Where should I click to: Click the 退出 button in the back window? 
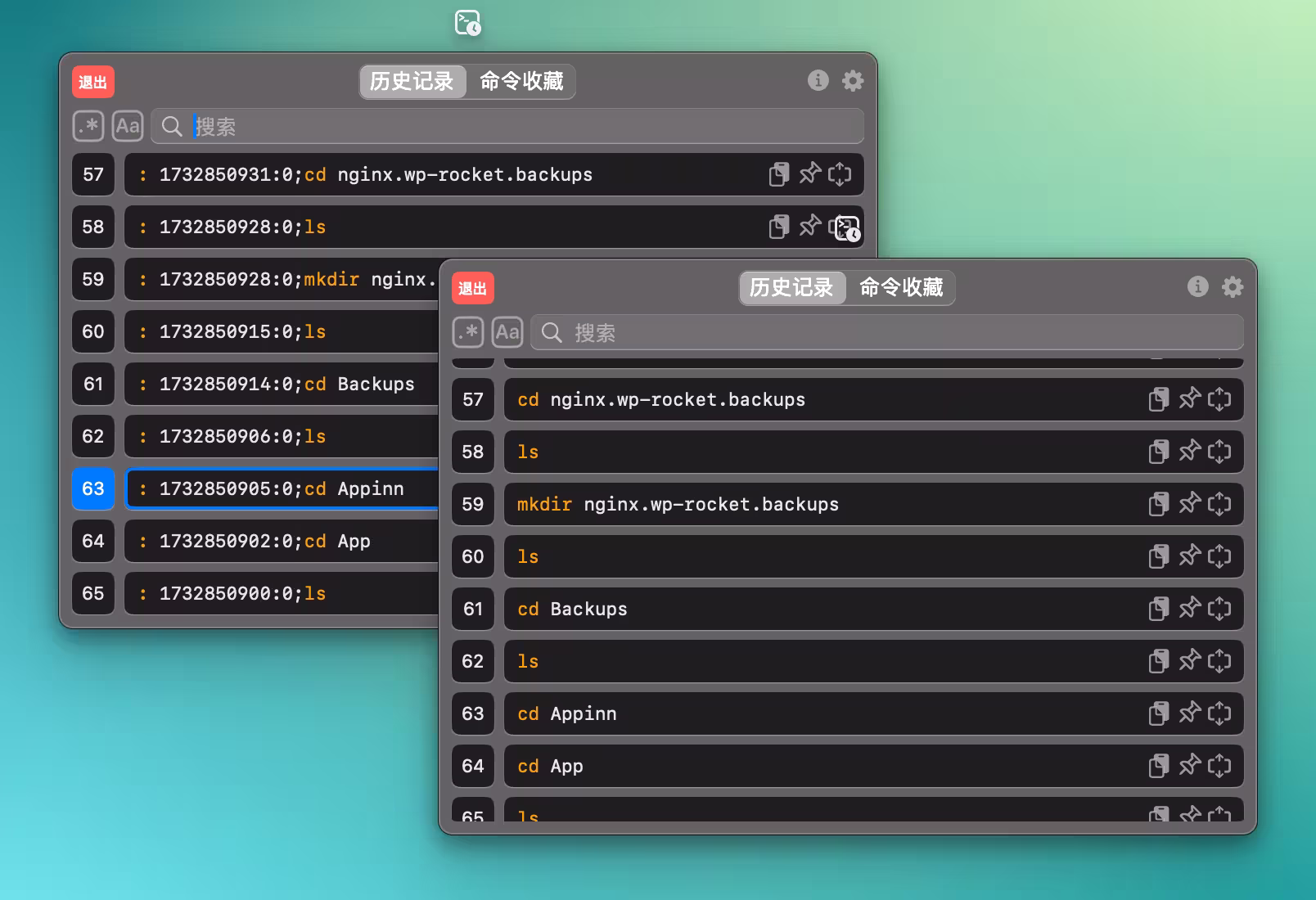92,82
